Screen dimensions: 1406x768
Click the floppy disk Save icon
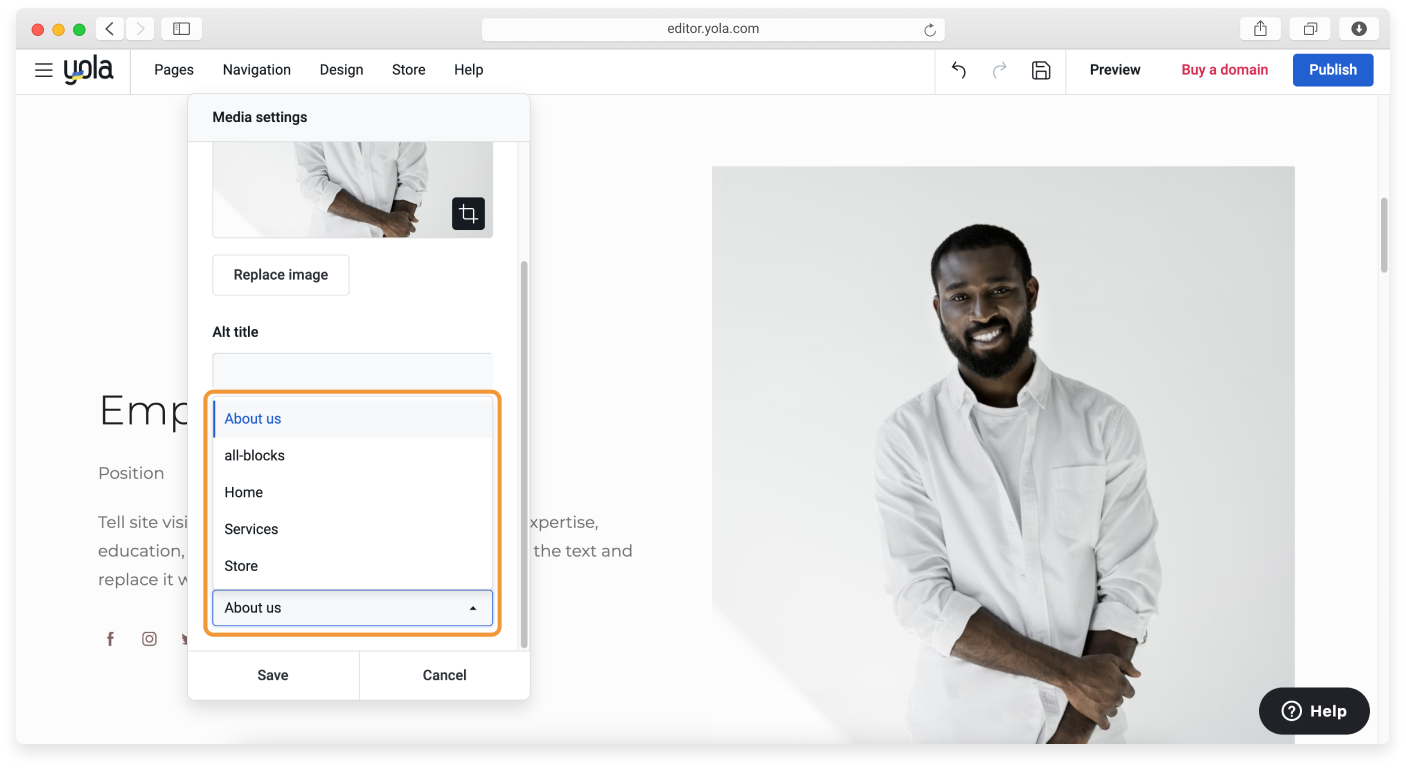pyautogui.click(x=1041, y=70)
